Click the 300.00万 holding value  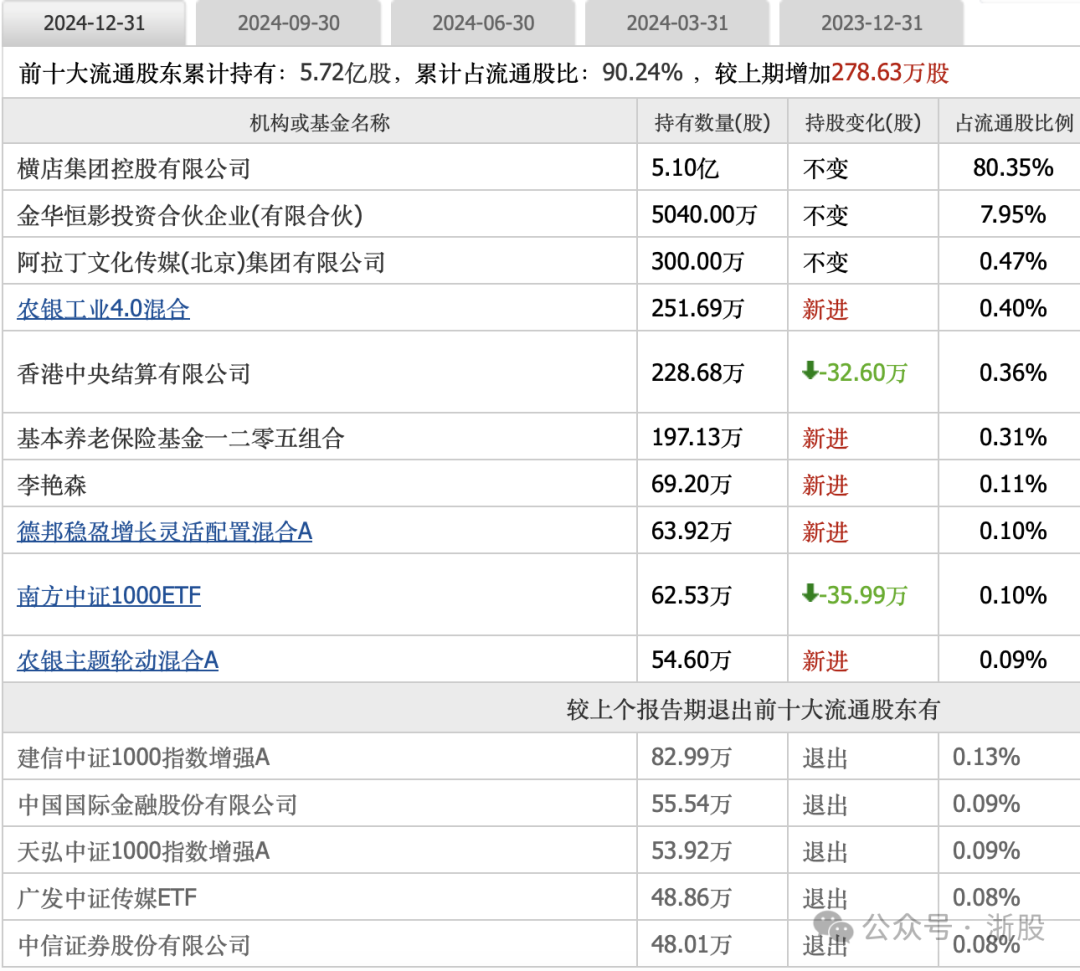[698, 262]
